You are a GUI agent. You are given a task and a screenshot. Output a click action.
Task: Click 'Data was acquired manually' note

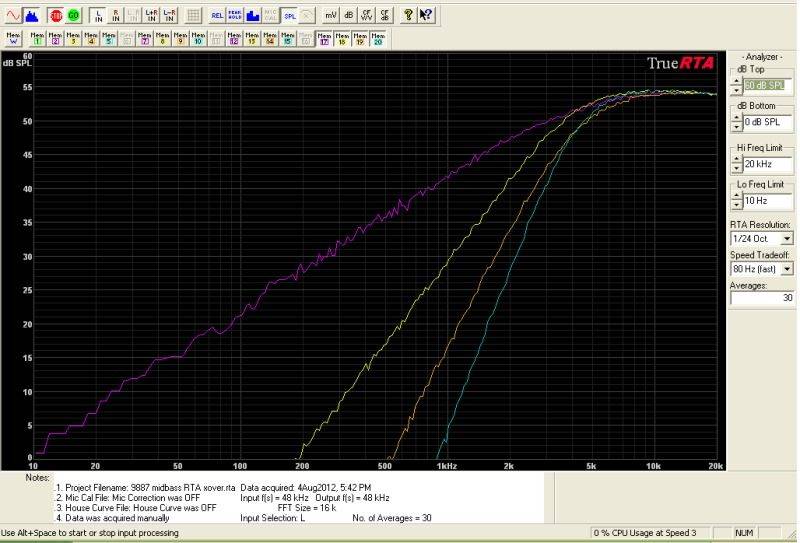click(112, 519)
